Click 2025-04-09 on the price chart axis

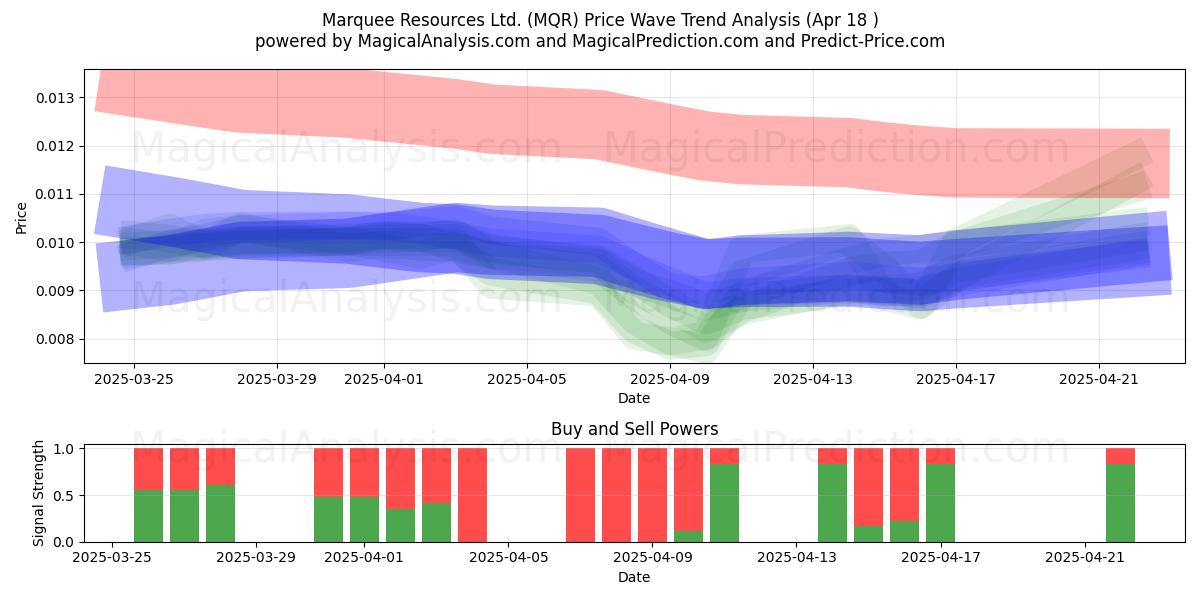pyautogui.click(x=670, y=379)
